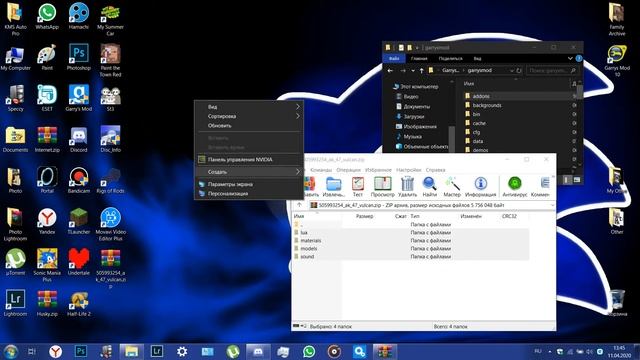Open uTorrent desktop shortcut
640x360 pixels.
tap(16, 262)
